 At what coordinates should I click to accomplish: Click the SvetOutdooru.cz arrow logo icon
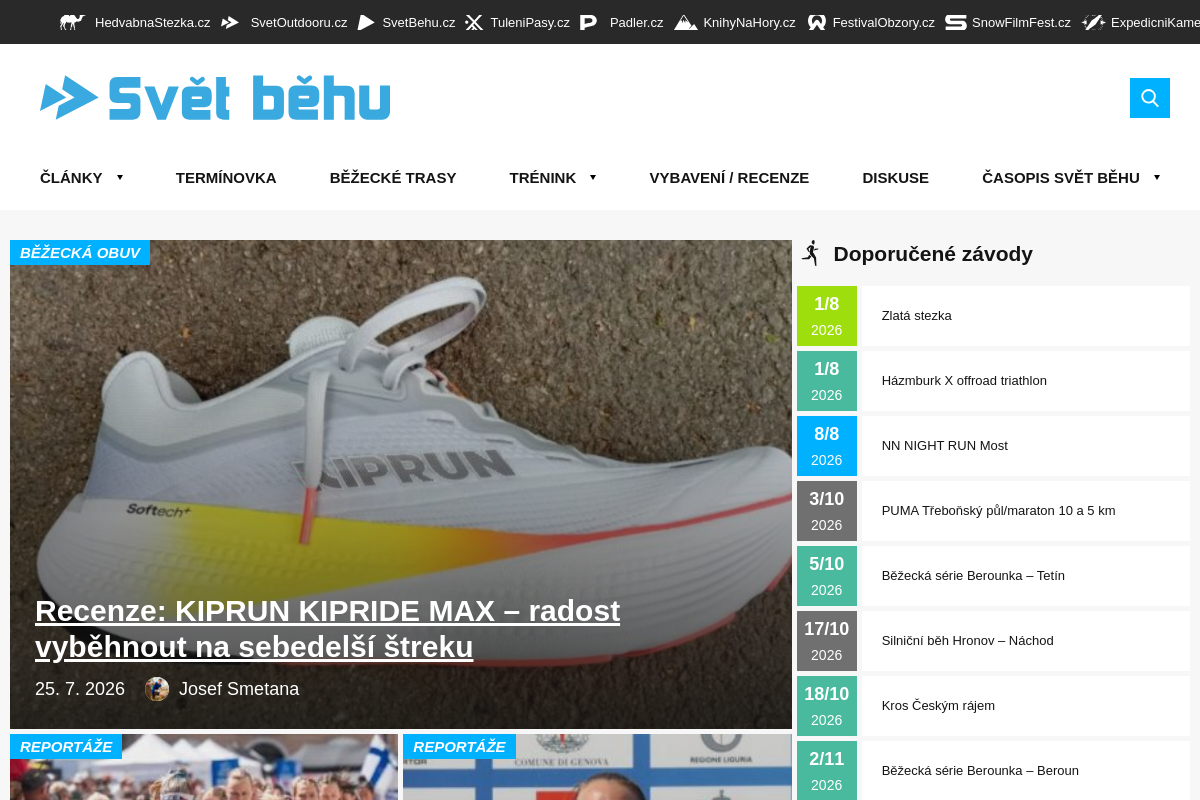230,22
